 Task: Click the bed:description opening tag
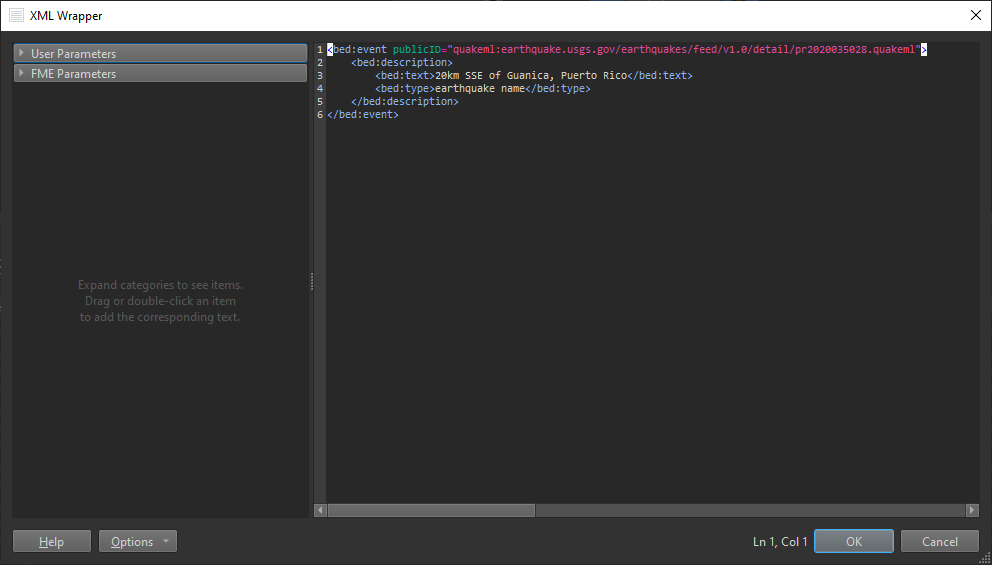tap(402, 63)
